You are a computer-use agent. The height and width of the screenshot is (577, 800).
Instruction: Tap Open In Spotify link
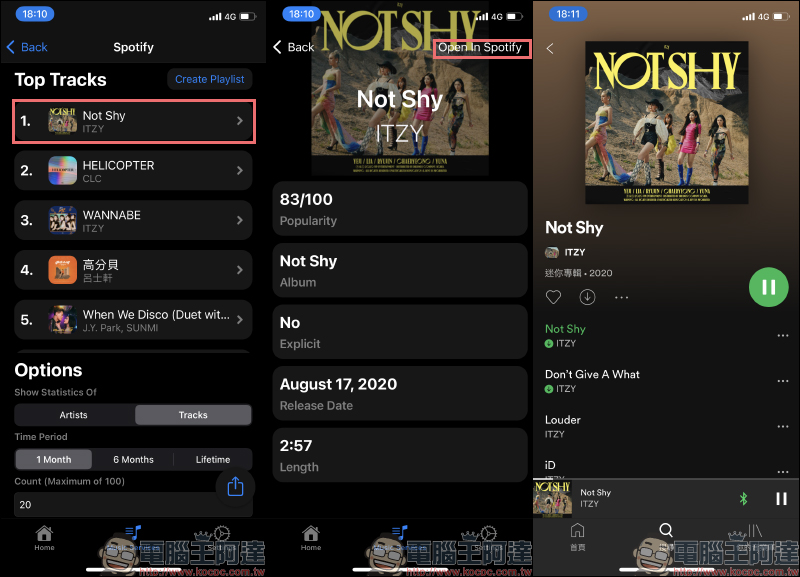tap(481, 47)
